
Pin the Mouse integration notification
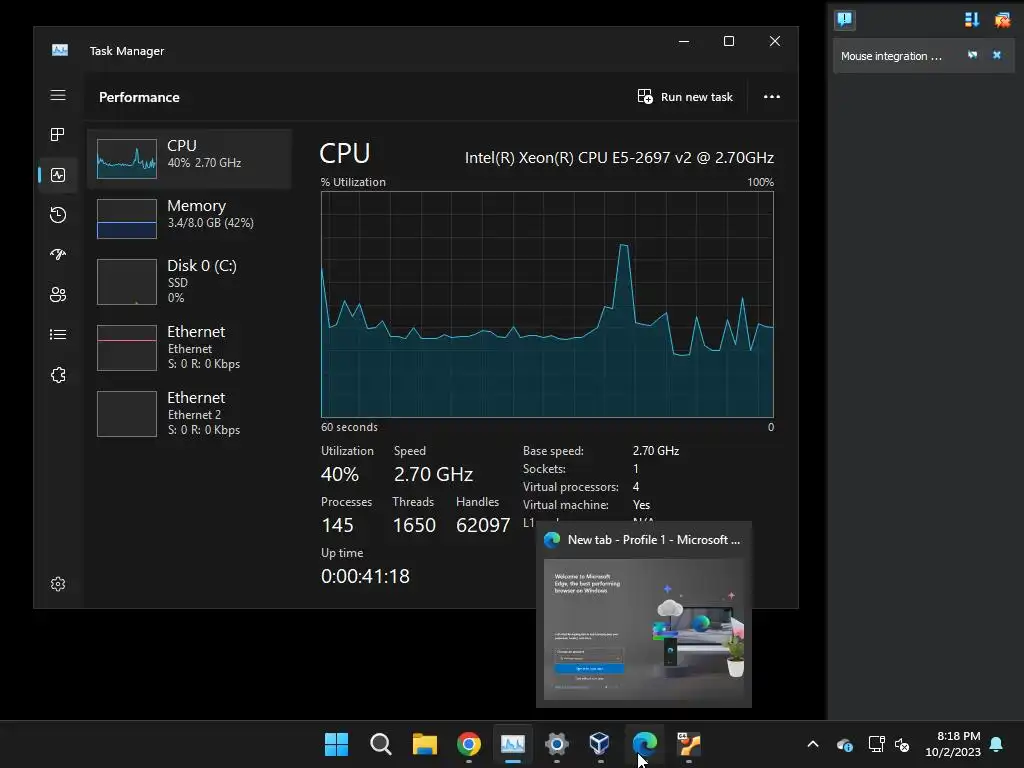pos(972,56)
